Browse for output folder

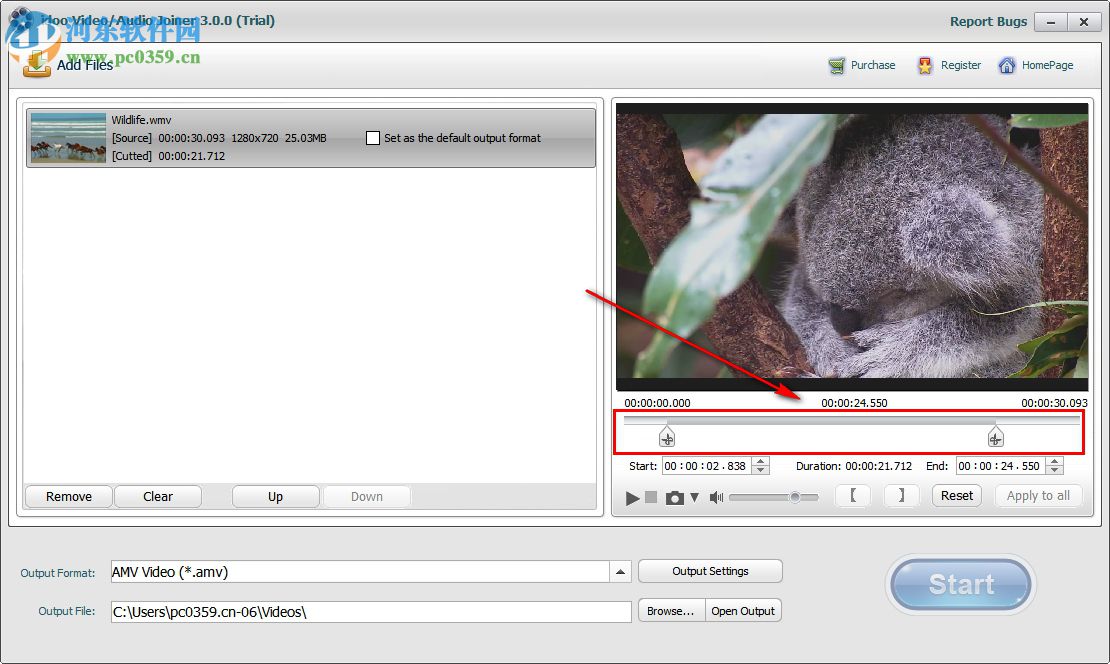[671, 611]
